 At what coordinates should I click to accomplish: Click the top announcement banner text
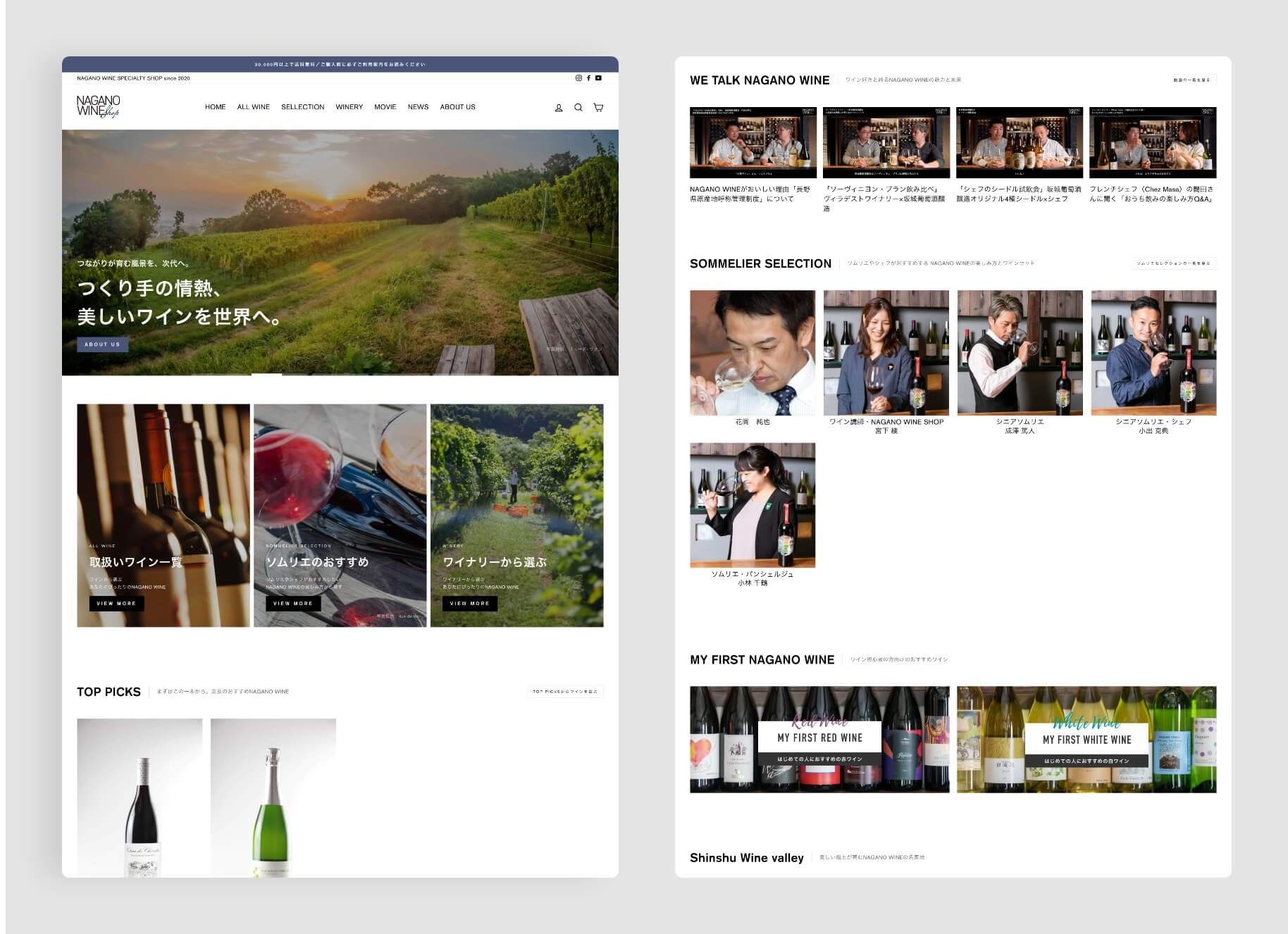pos(340,64)
